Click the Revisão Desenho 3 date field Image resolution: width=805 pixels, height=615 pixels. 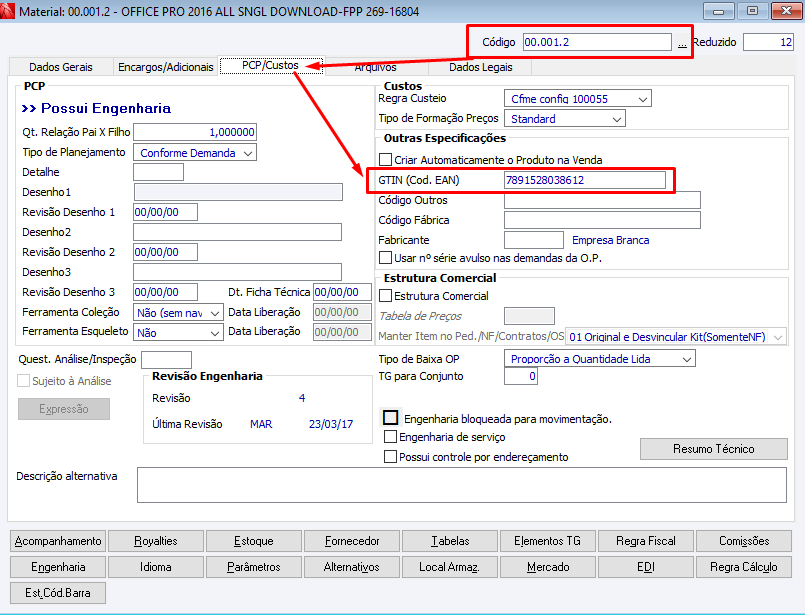pyautogui.click(x=165, y=292)
